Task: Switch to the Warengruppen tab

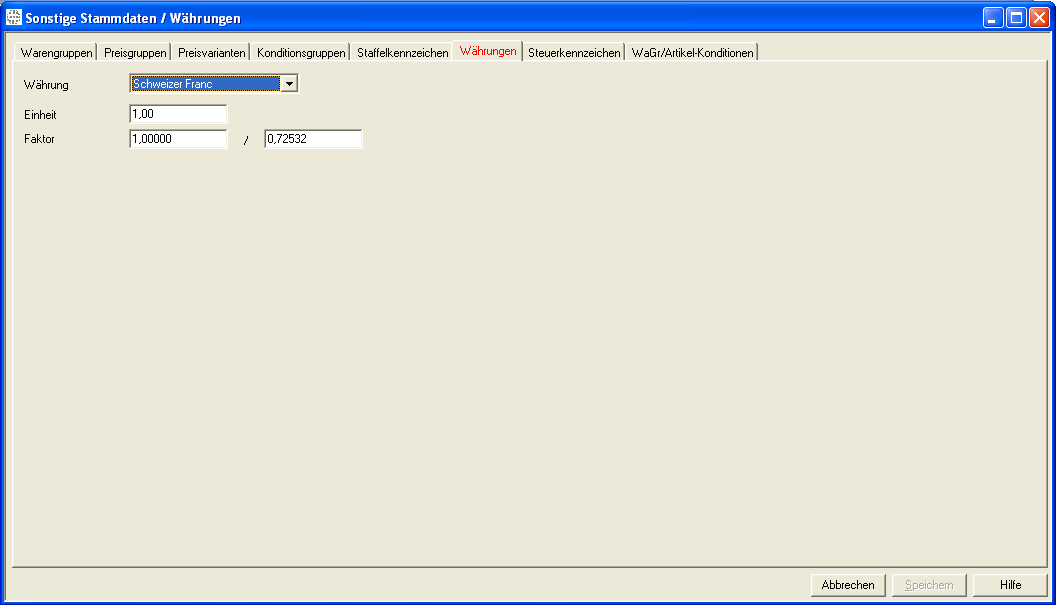Action: pyautogui.click(x=56, y=53)
